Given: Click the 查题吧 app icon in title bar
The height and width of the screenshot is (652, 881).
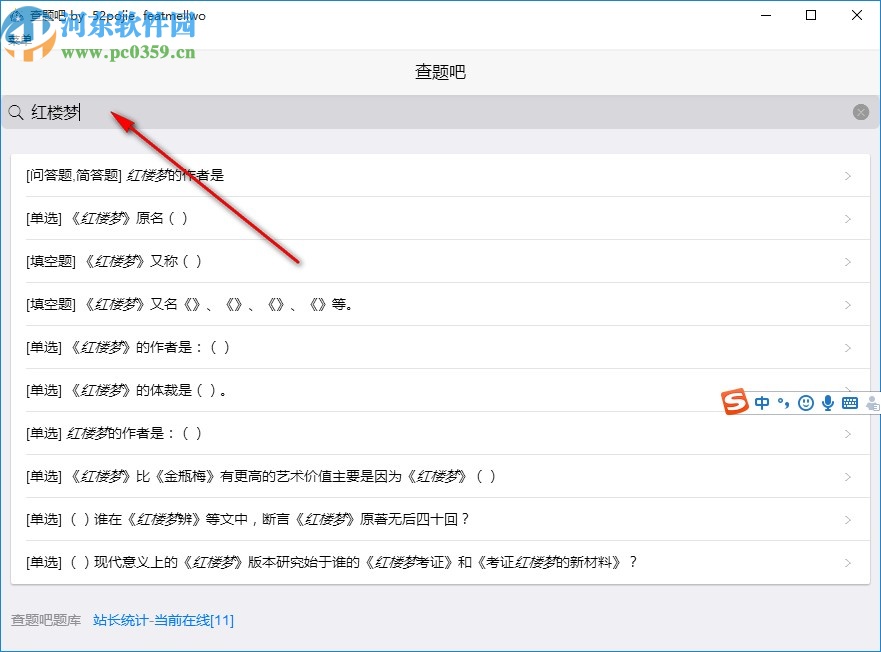Looking at the screenshot, I should (x=16, y=15).
